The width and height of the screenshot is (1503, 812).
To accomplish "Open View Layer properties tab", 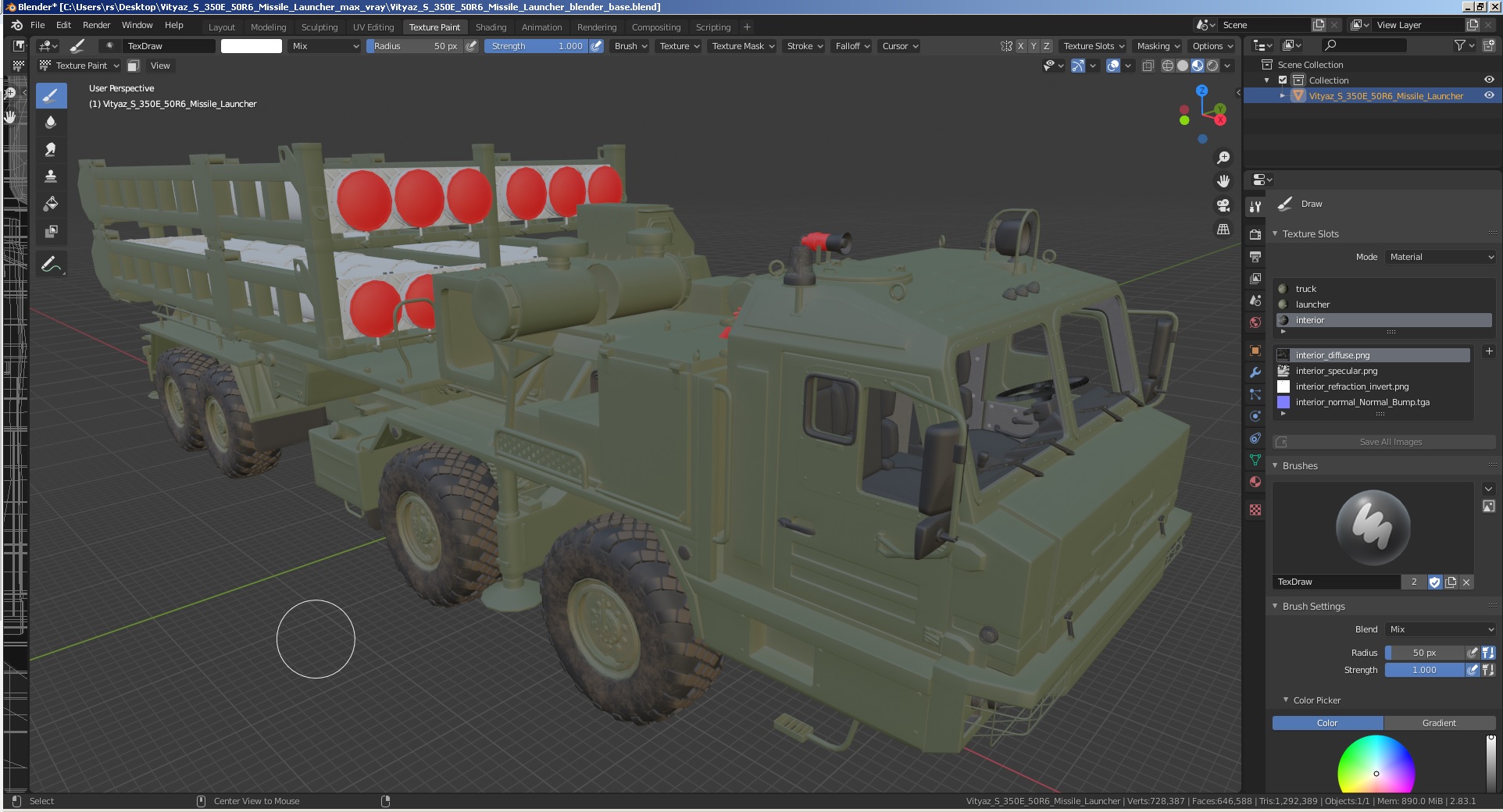I will pos(1255,278).
